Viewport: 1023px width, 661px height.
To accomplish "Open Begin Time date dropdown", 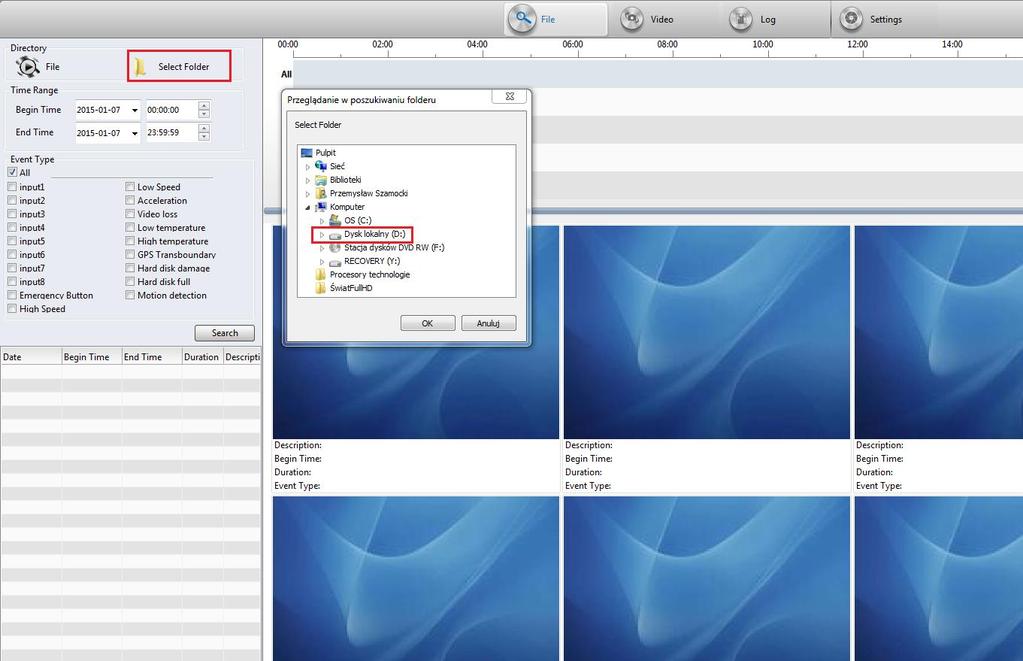I will pyautogui.click(x=134, y=110).
